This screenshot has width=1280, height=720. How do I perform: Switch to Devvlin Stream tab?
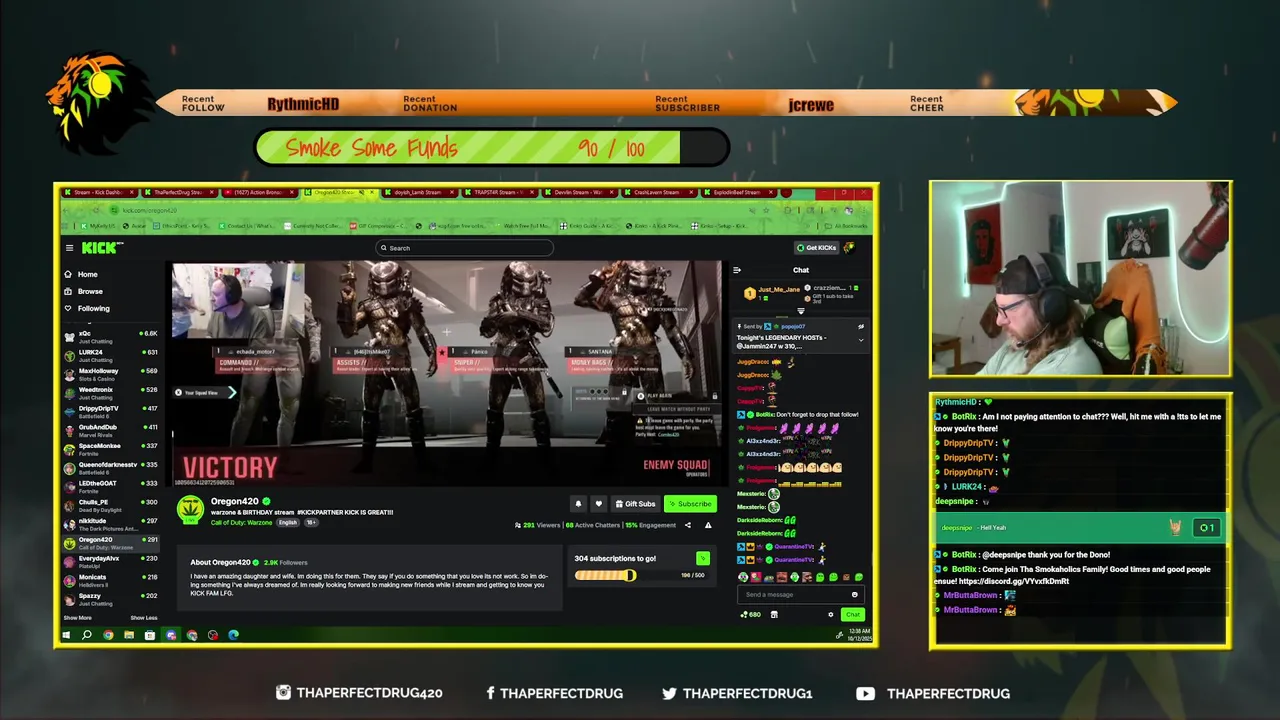click(579, 192)
